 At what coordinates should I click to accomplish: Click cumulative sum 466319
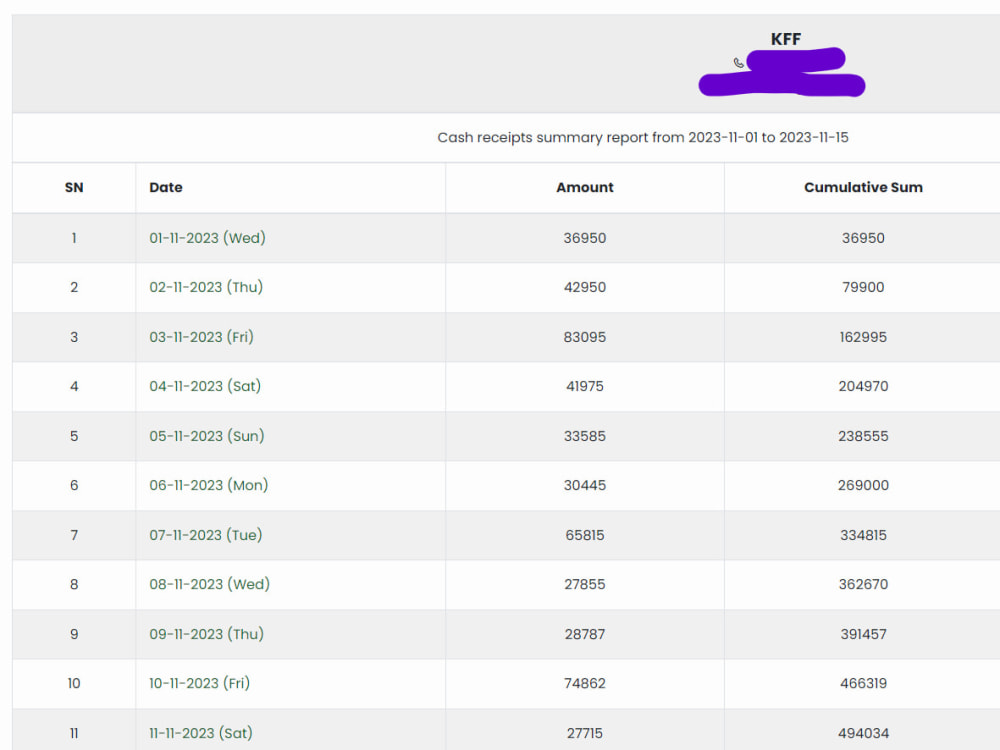coord(864,683)
